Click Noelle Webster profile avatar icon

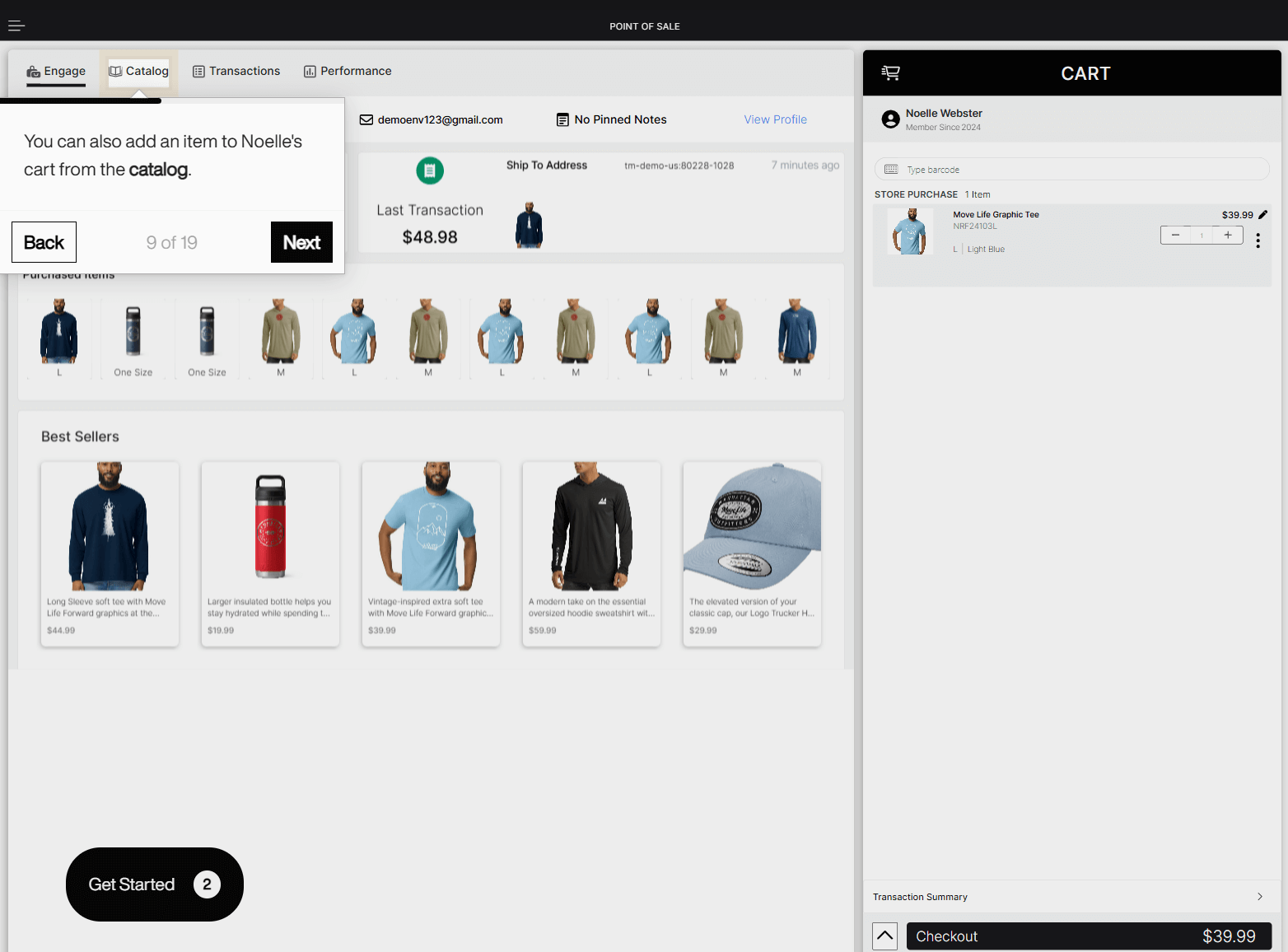(x=890, y=119)
